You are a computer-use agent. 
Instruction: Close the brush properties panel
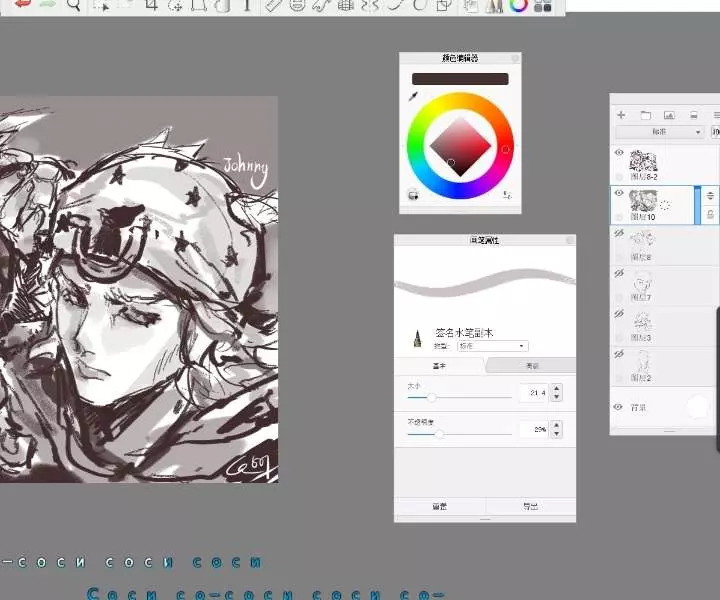coord(570,240)
